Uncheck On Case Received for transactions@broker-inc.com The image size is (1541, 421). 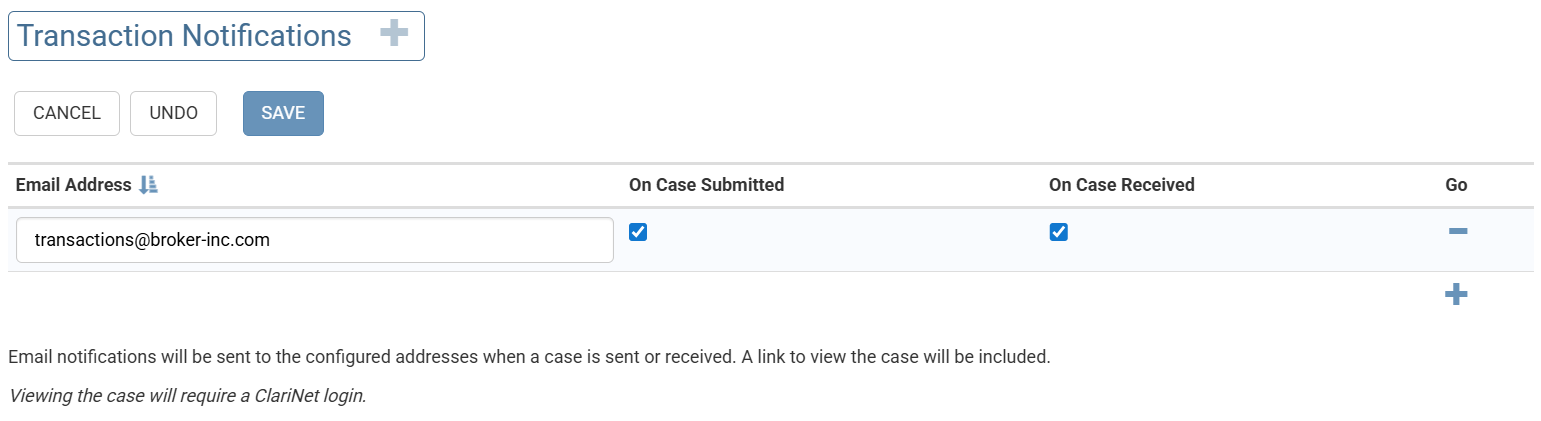pyautogui.click(x=1058, y=232)
